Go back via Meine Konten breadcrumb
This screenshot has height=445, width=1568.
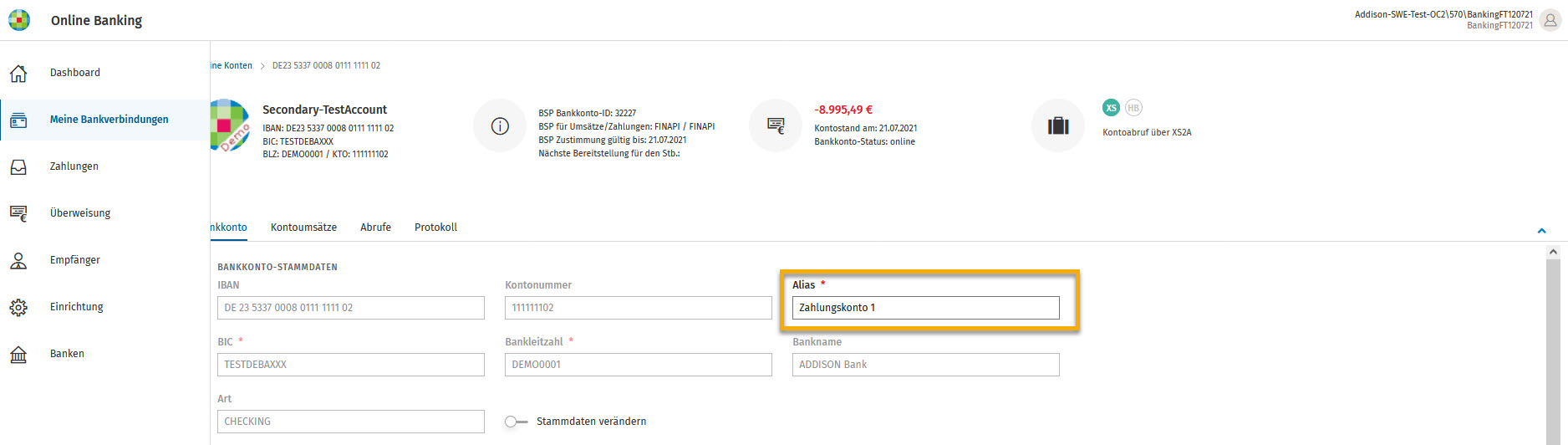click(x=232, y=65)
